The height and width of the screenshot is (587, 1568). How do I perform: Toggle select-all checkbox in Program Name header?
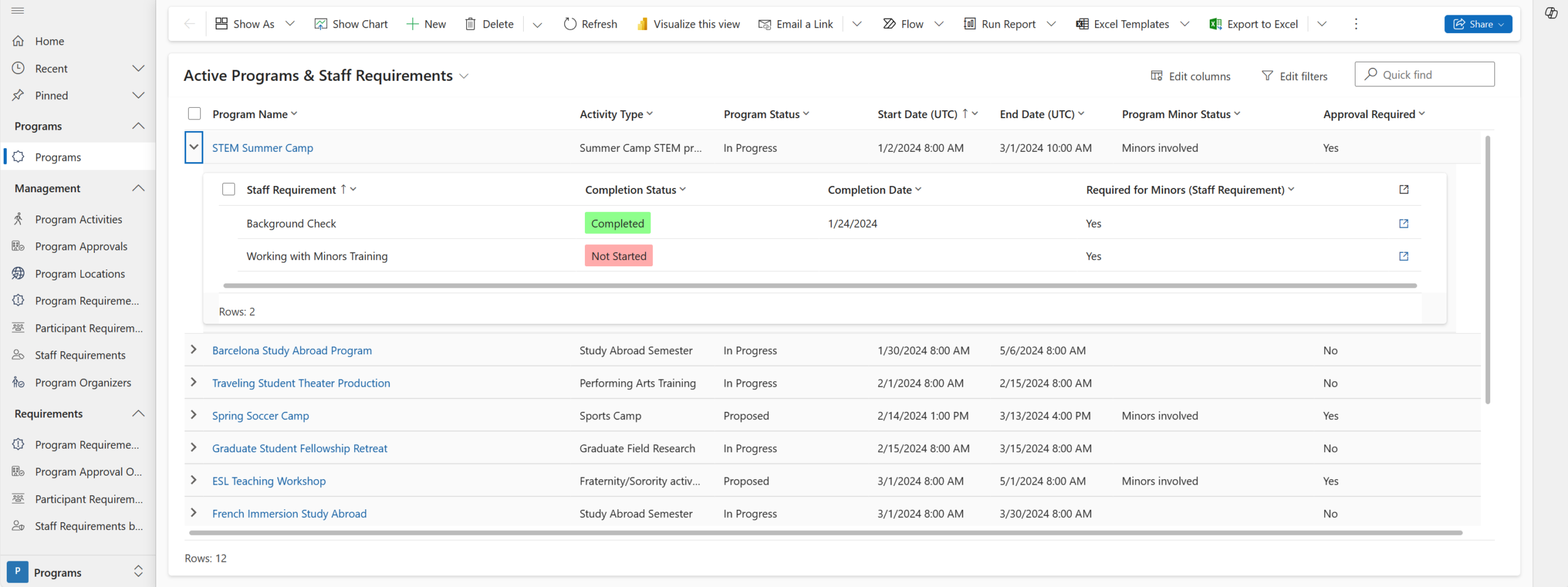tap(194, 114)
